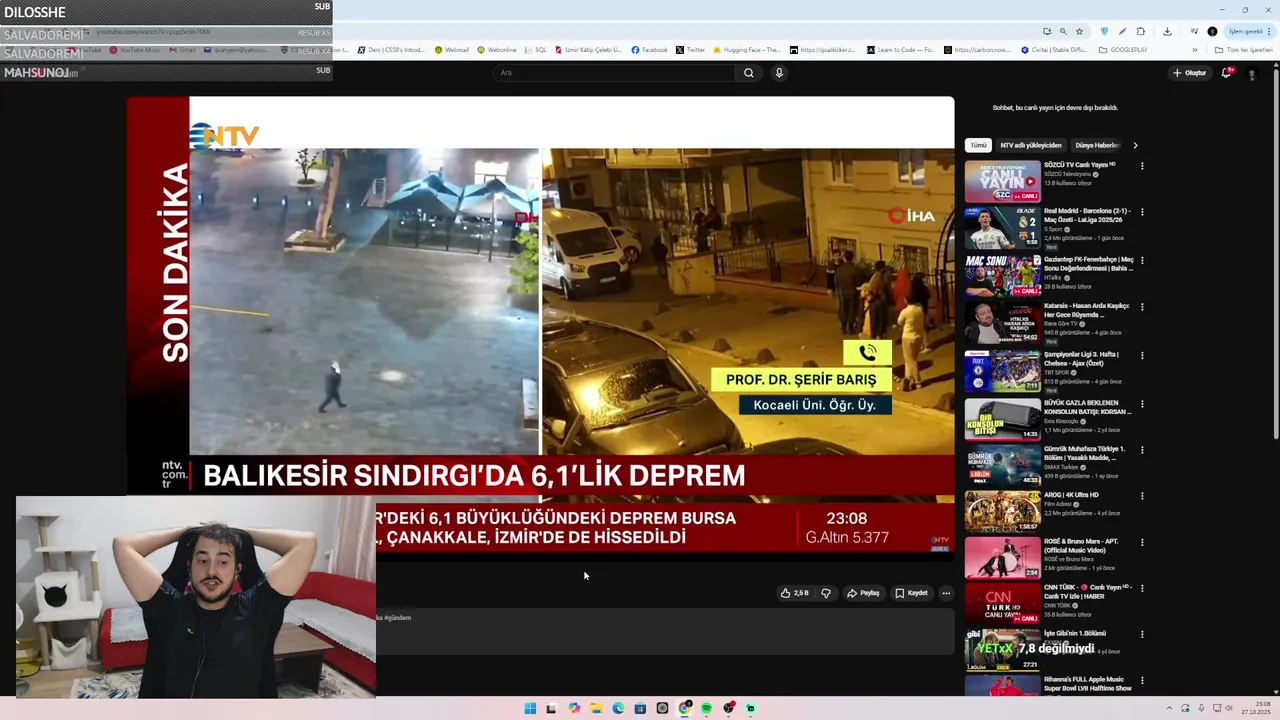The width and height of the screenshot is (1280, 720).
Task: Open the Chrome profile avatar
Action: 1213,31
